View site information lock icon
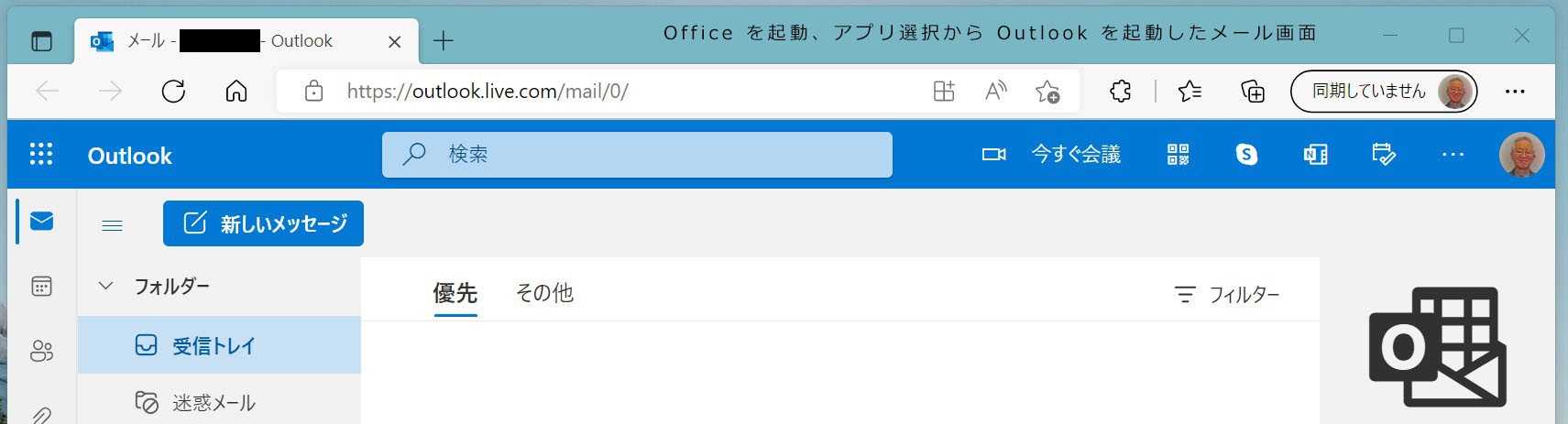 click(313, 91)
